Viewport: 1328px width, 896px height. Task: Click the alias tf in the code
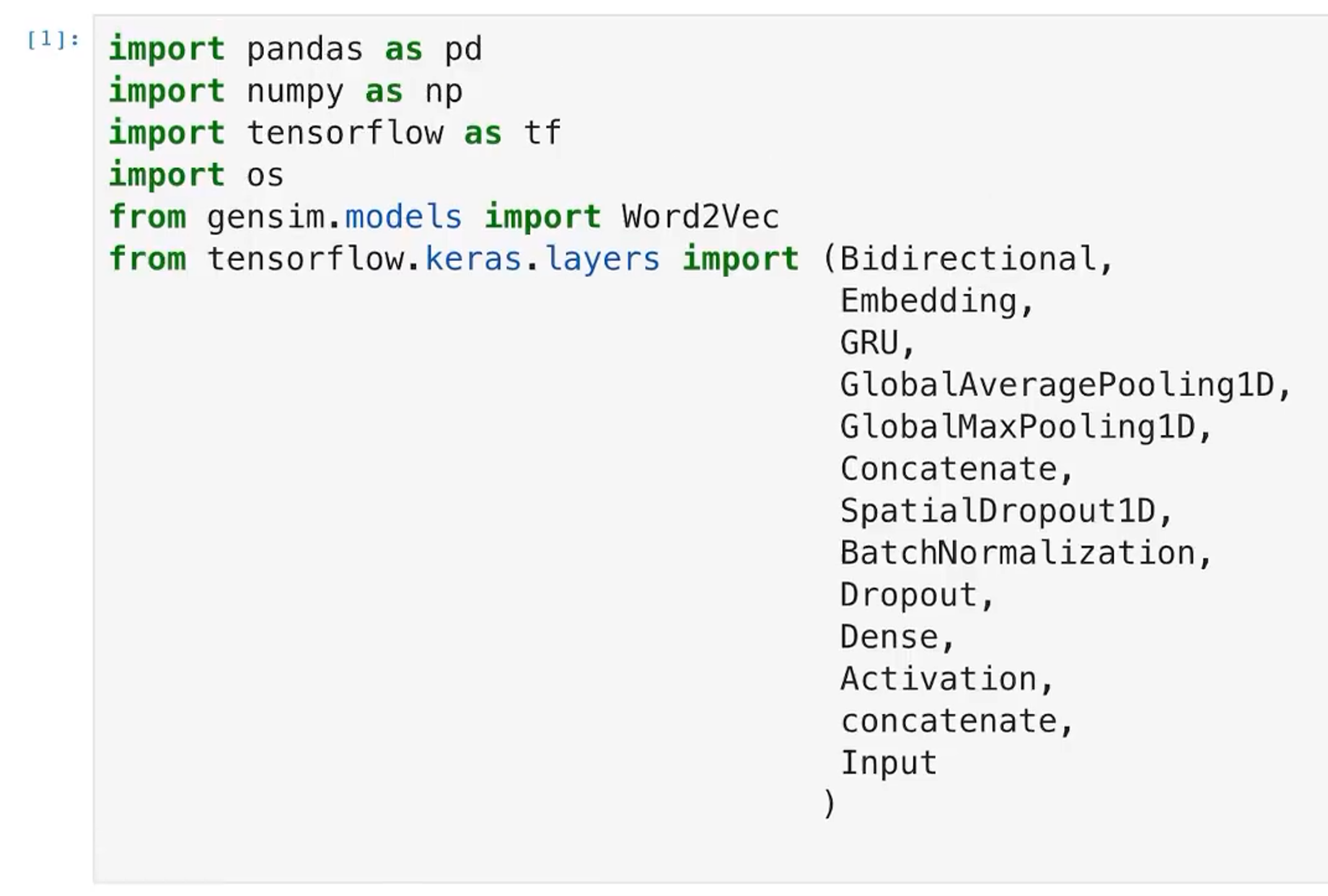point(542,133)
